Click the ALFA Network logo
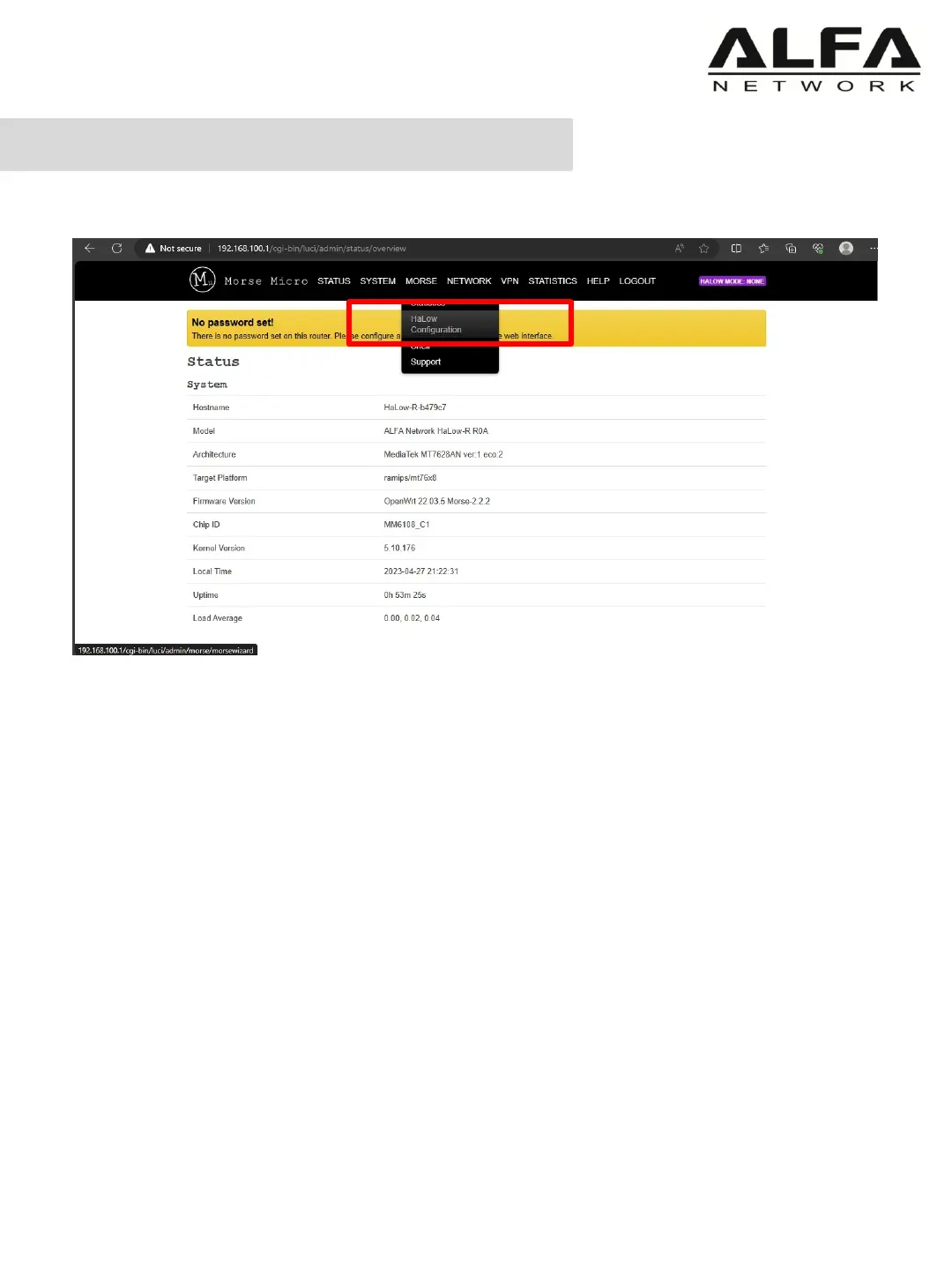The width and height of the screenshot is (952, 1270). (x=814, y=59)
